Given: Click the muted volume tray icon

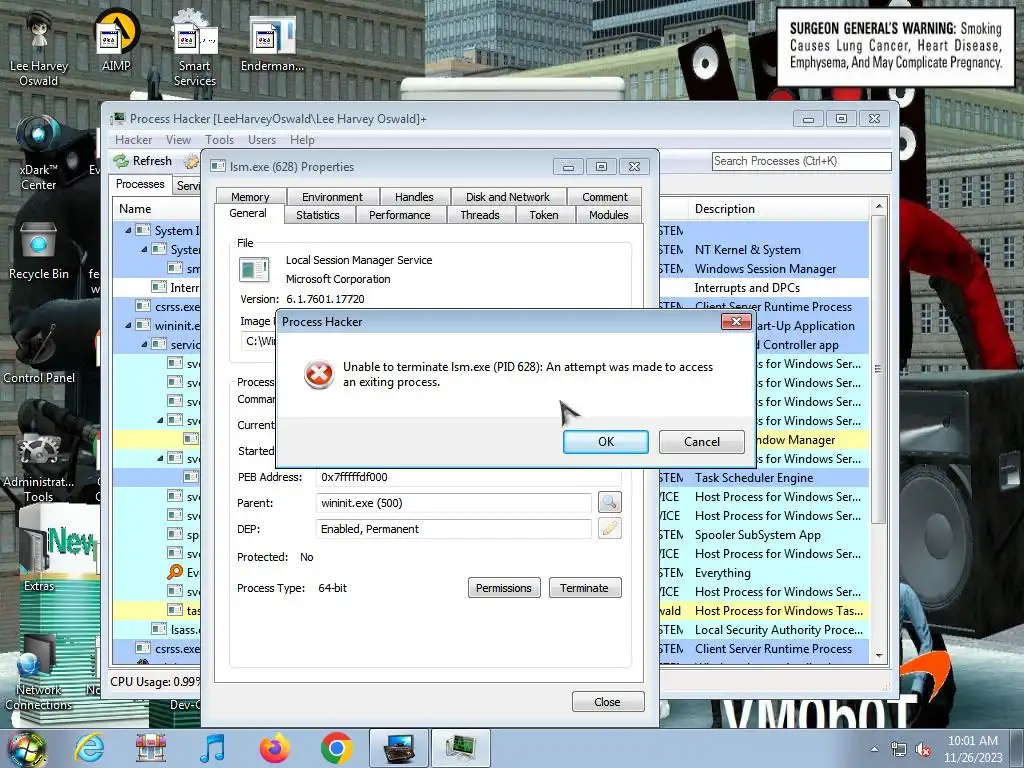Looking at the screenshot, I should click(x=923, y=750).
